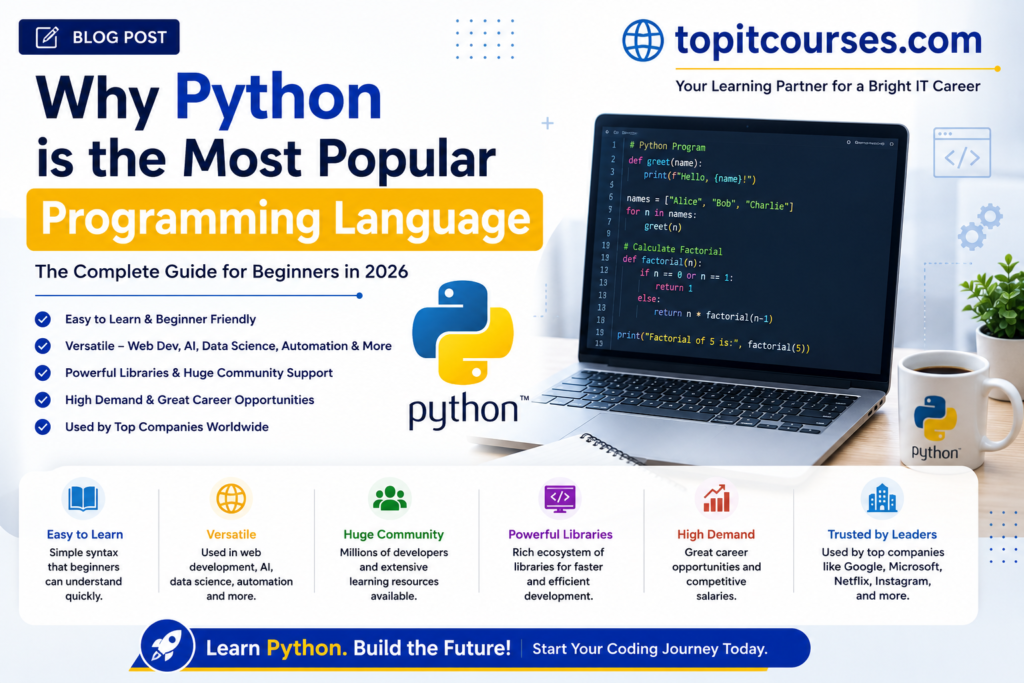The image size is (1024, 683).
Task: Click the yellow 'Programming Language' banner
Action: pyautogui.click(x=285, y=219)
